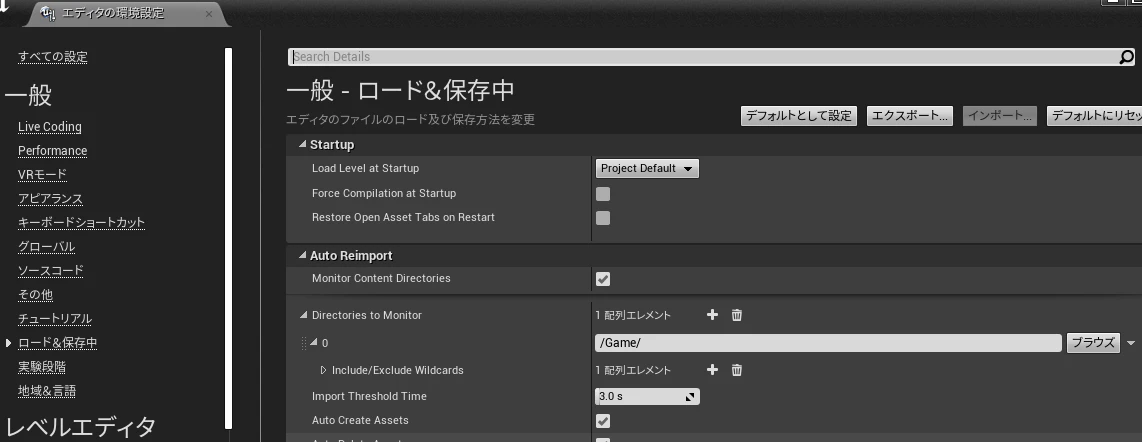The width and height of the screenshot is (1142, 442).
Task: Collapse Directories to Monitor array
Action: tap(304, 315)
